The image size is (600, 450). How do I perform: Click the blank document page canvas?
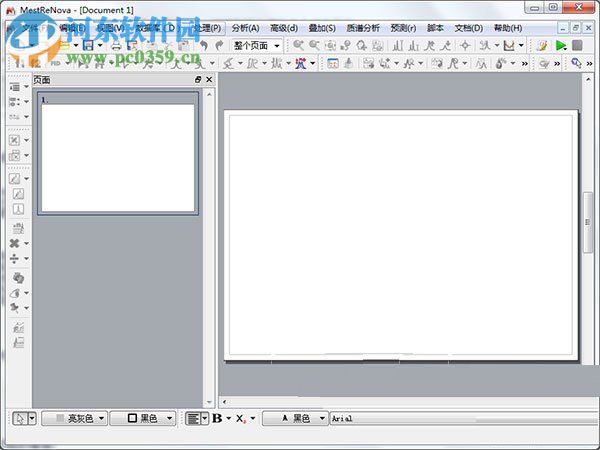pyautogui.click(x=400, y=235)
